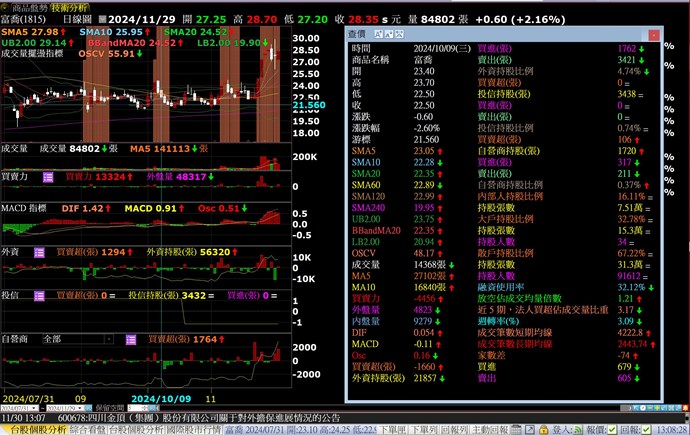
Task: Click the 富喬(1815) stock name label
Action: [x=23, y=19]
